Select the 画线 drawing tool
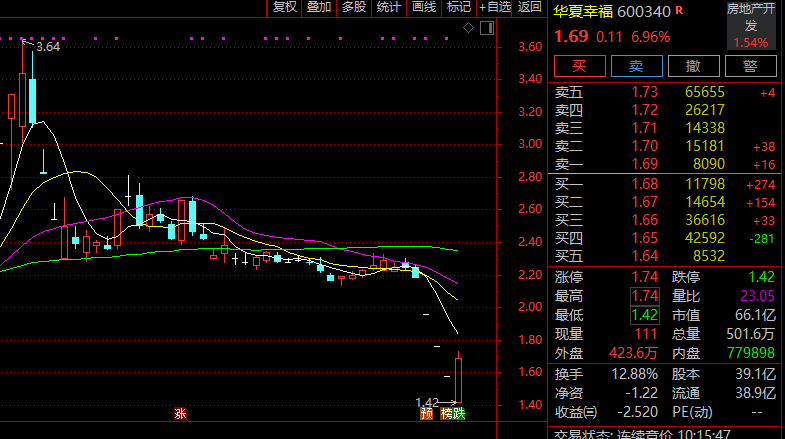The image size is (785, 439). pos(424,8)
